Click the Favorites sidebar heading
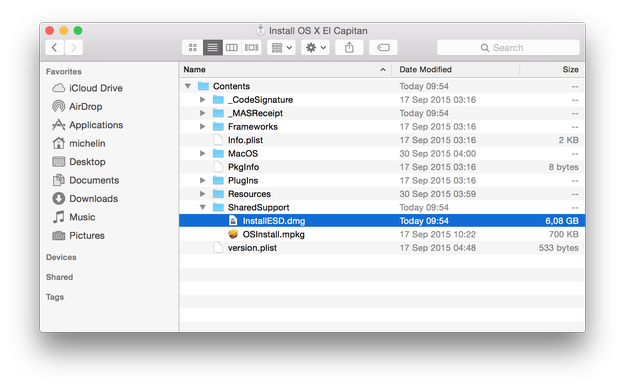625x389 pixels. (x=64, y=72)
